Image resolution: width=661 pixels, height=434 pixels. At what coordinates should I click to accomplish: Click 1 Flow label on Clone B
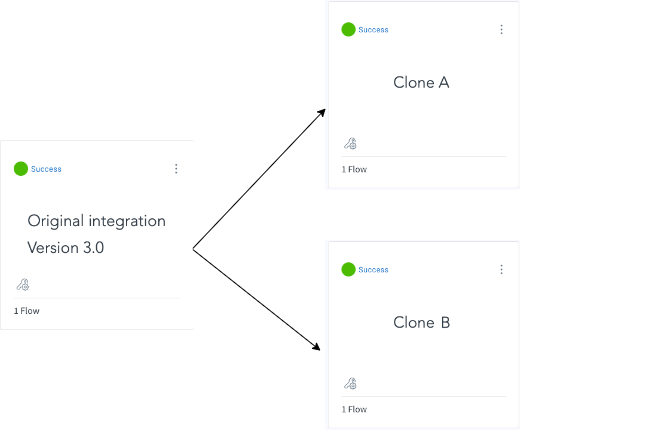click(x=354, y=409)
